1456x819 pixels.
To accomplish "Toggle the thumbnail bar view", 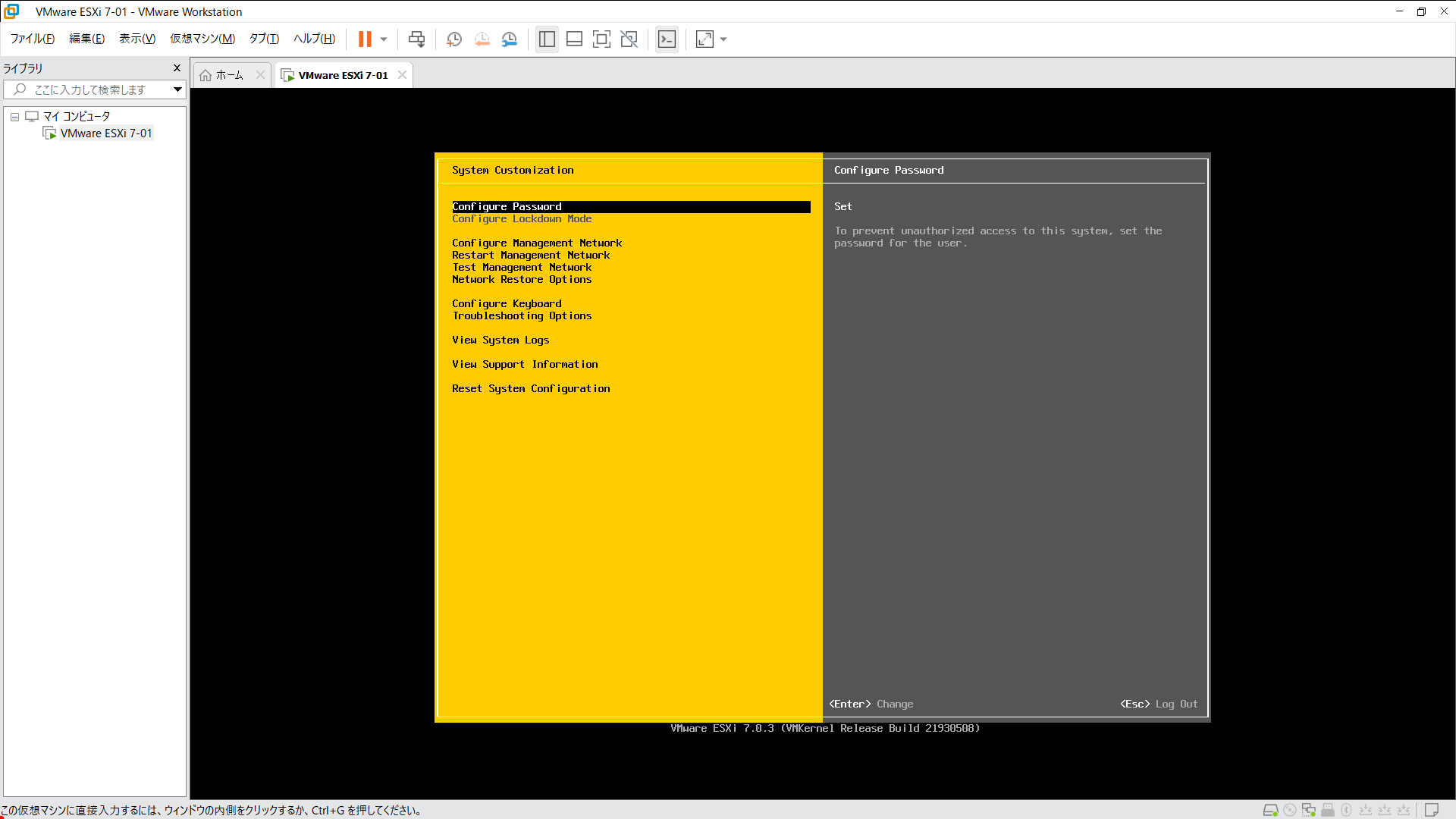I will pos(574,39).
